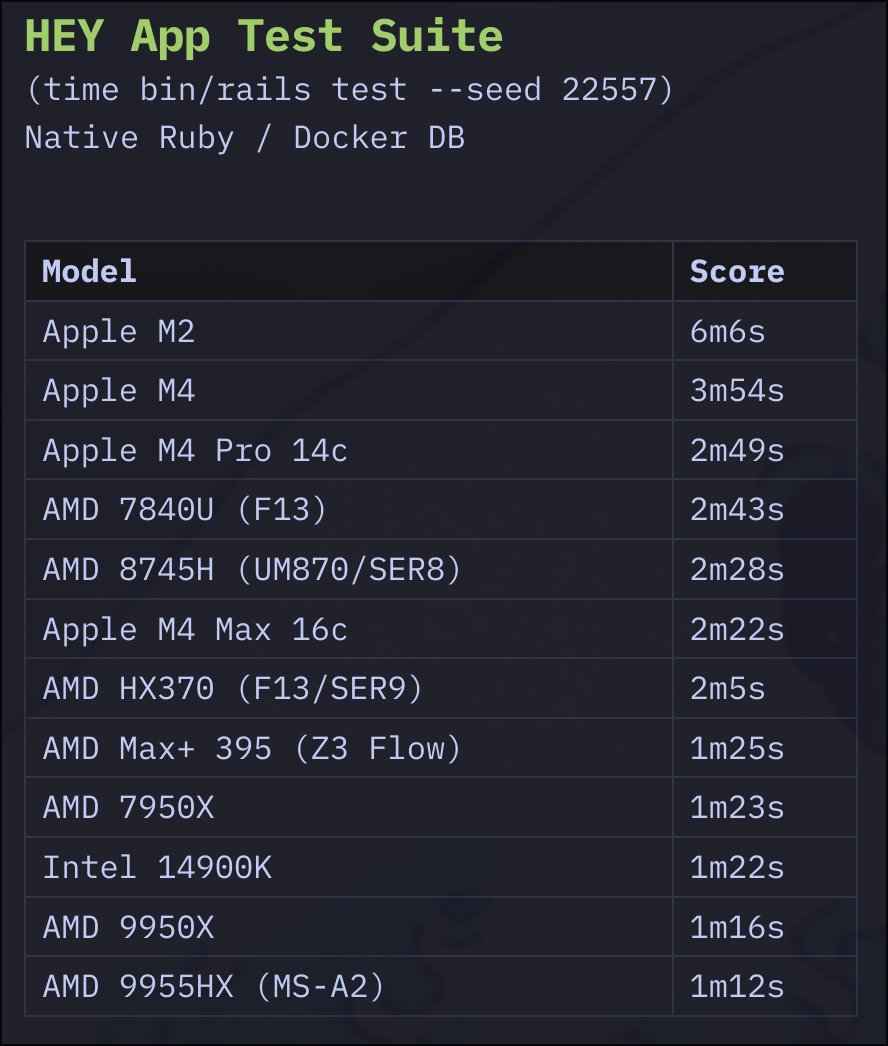The image size is (888, 1046).
Task: Select the 'AMD 7840U (F13)' cell
Action: (x=349, y=510)
